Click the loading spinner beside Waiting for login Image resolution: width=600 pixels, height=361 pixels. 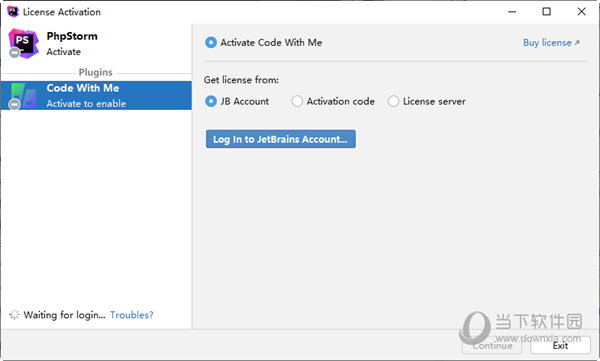[14, 315]
